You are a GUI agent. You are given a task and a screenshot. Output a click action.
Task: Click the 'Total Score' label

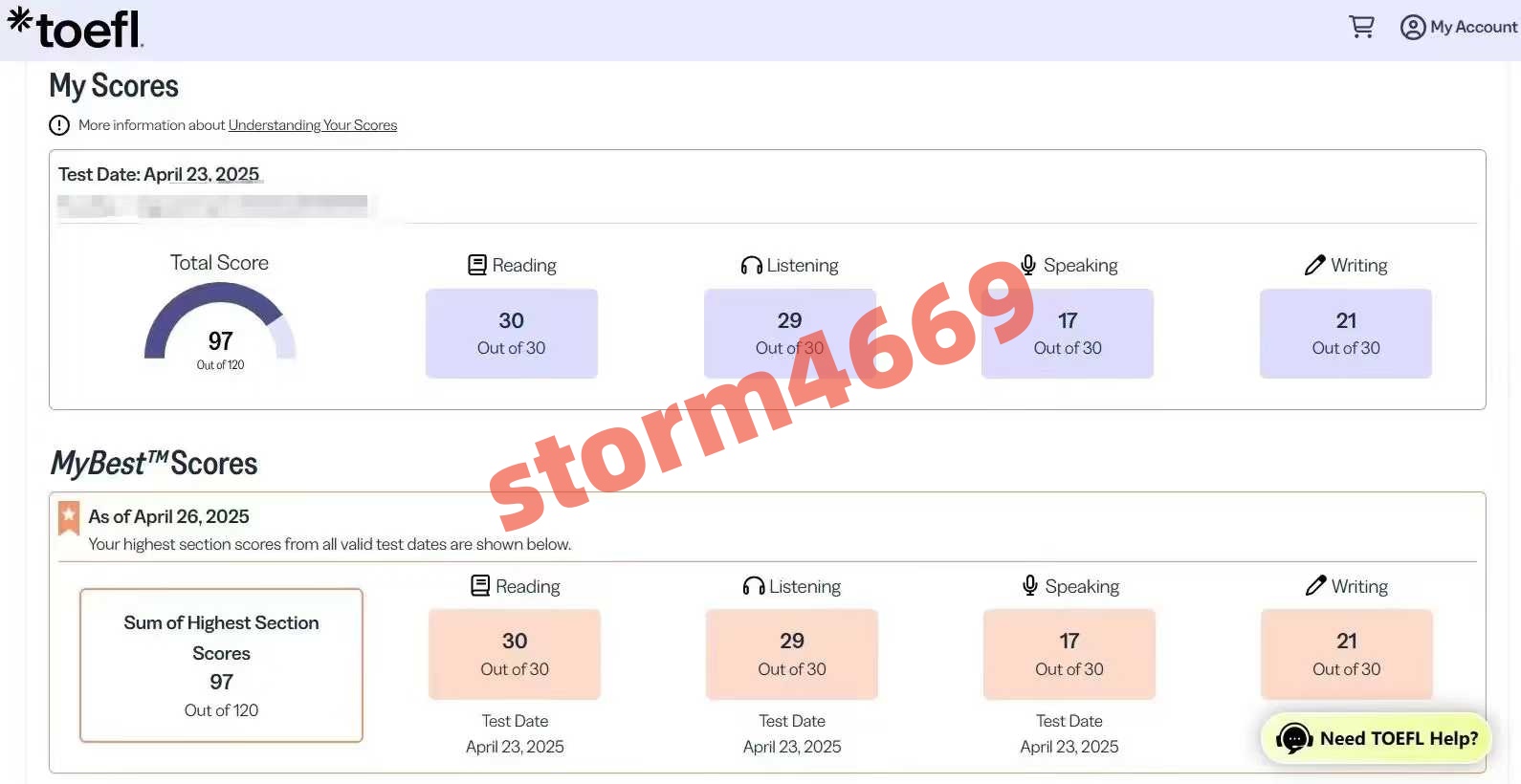[x=219, y=263]
